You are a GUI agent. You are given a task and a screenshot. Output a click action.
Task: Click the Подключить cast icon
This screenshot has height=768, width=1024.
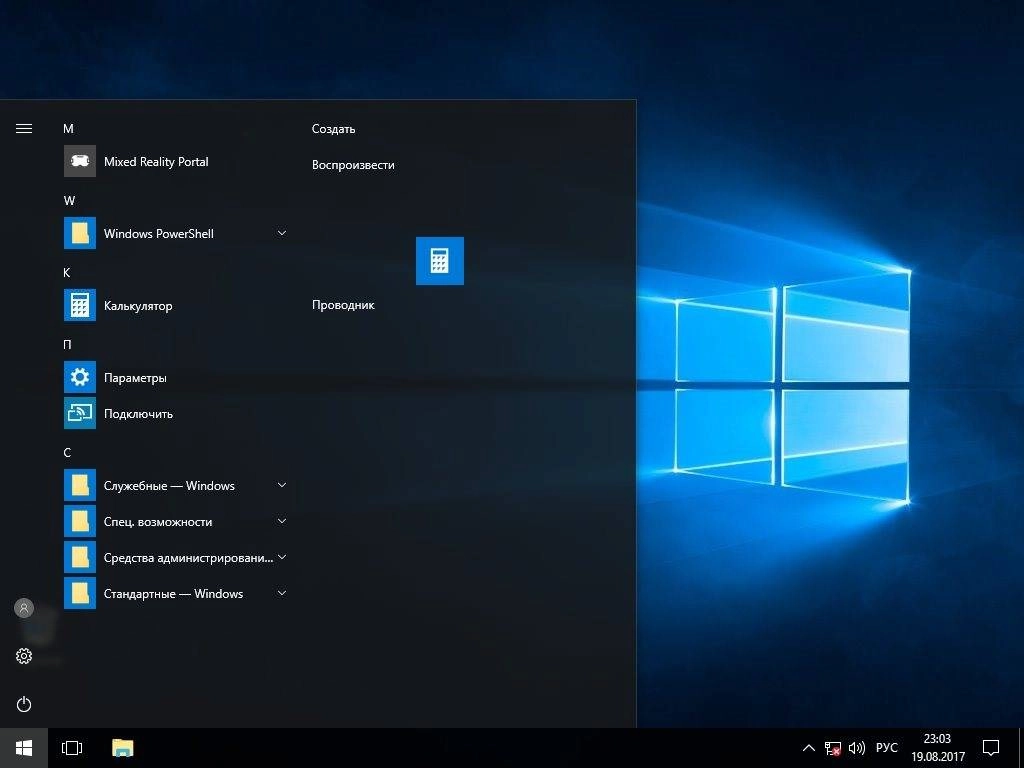[80, 413]
